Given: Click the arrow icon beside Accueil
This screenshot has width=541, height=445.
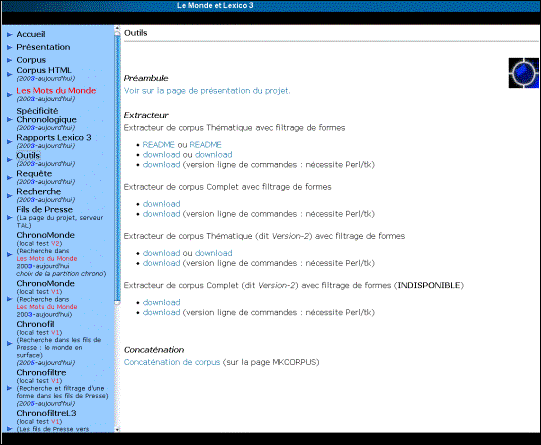Looking at the screenshot, I should 10,34.
